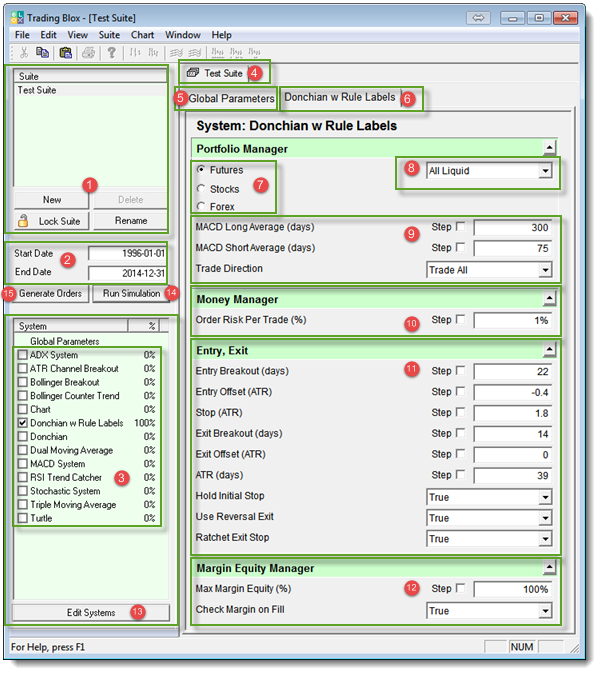
Task: Click the Edit Systems button
Action: [91, 613]
